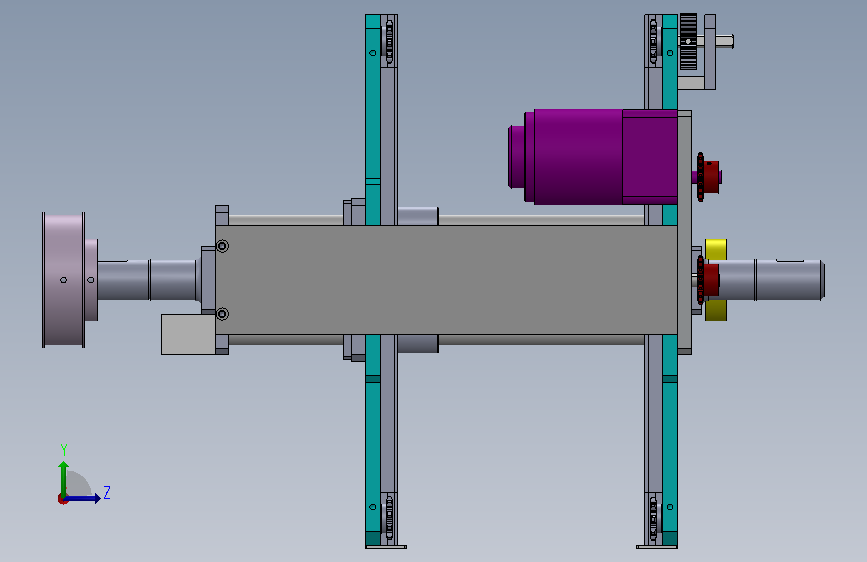Select the red sprocket on the motor output
The height and width of the screenshot is (562, 867).
point(708,177)
